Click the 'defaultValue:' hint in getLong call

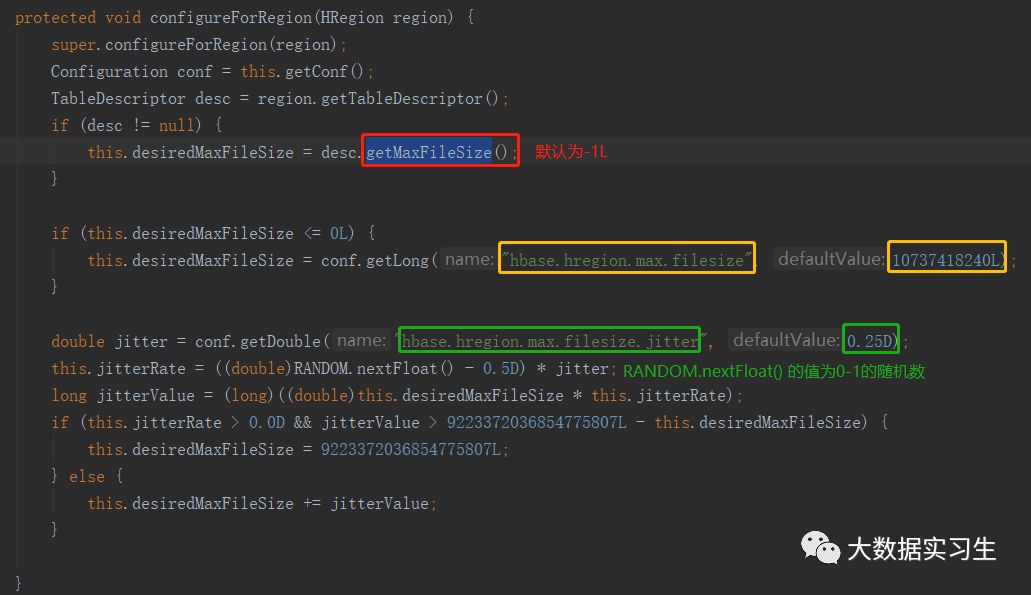coord(830,259)
